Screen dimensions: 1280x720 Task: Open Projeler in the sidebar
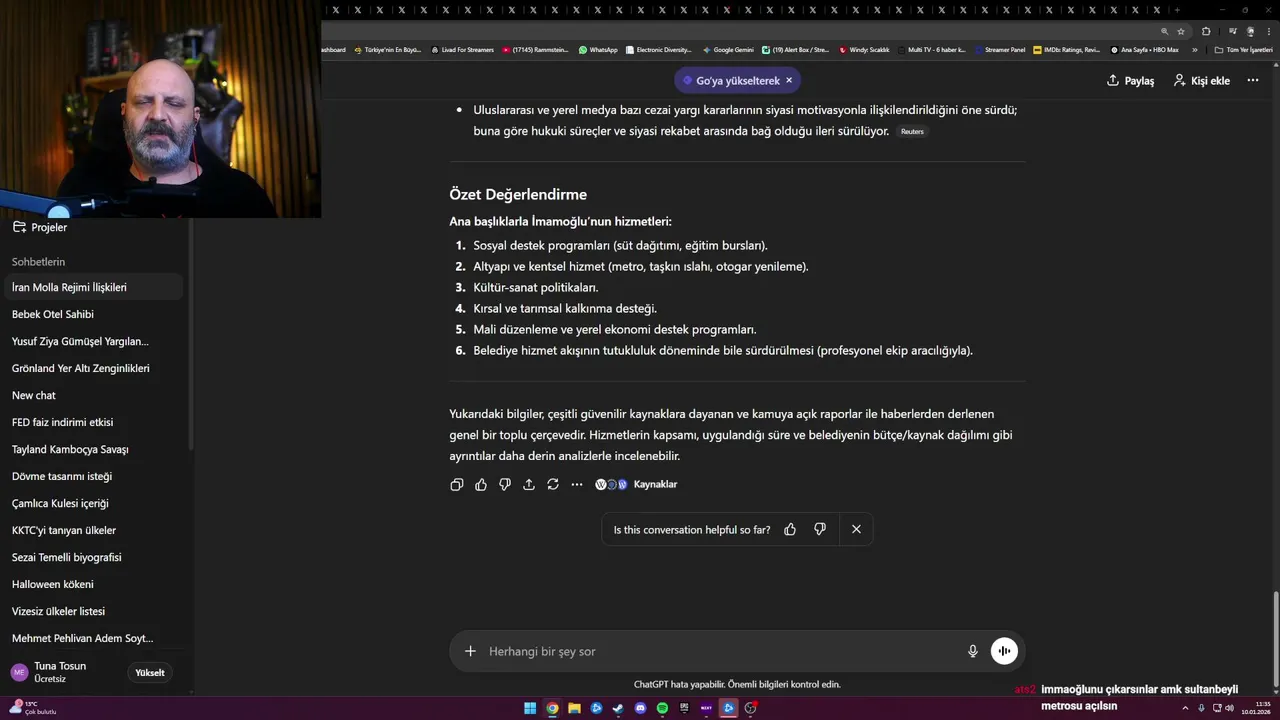40,227
